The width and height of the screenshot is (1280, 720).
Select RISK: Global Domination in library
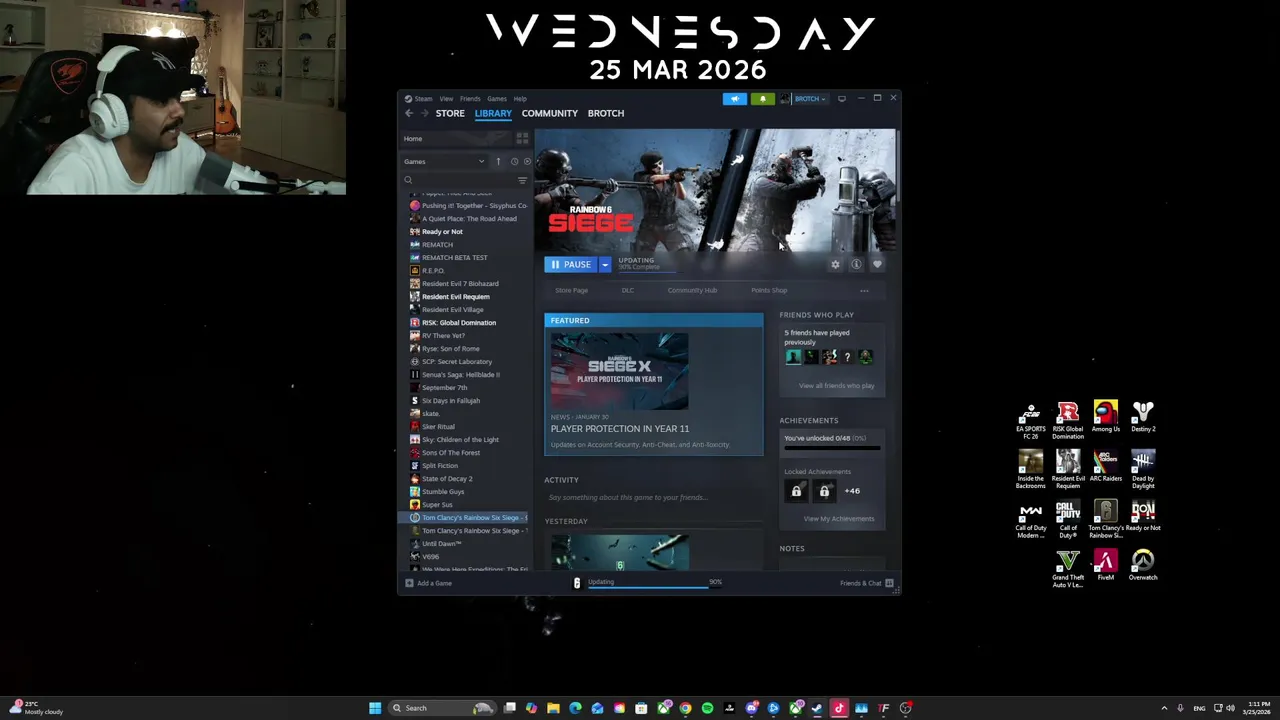458,323
